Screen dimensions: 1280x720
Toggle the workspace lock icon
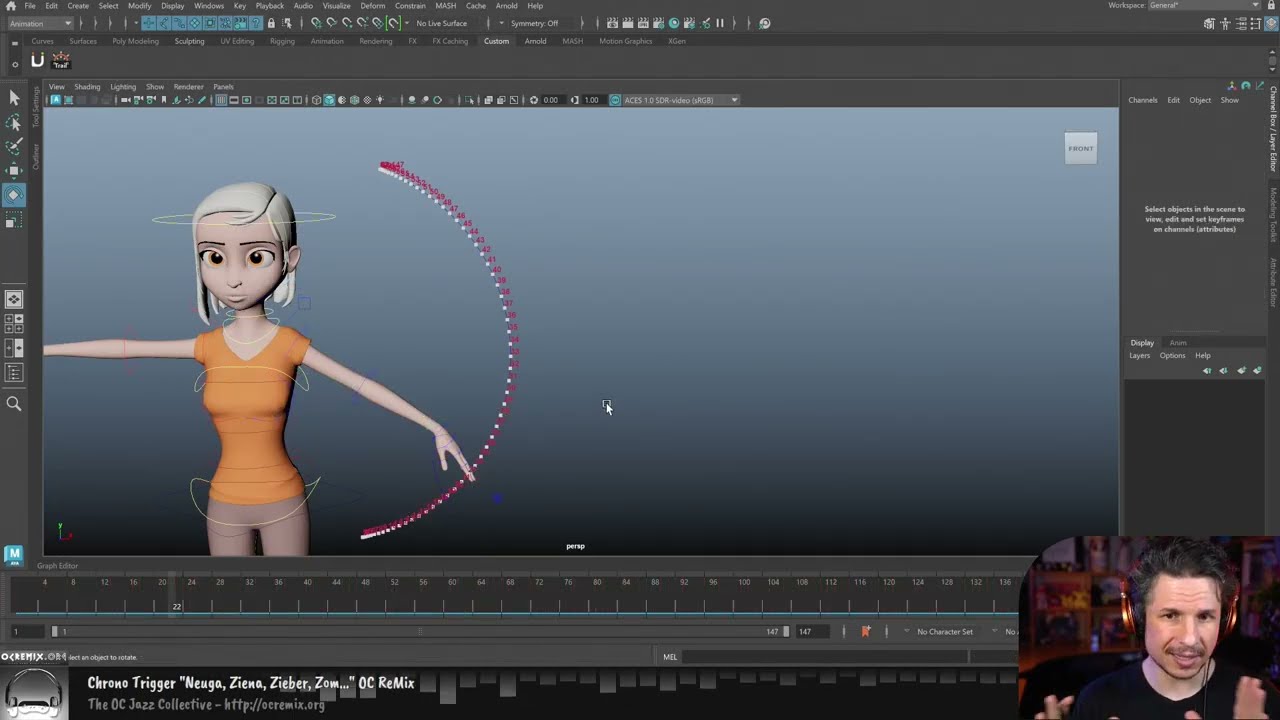point(1271,5)
